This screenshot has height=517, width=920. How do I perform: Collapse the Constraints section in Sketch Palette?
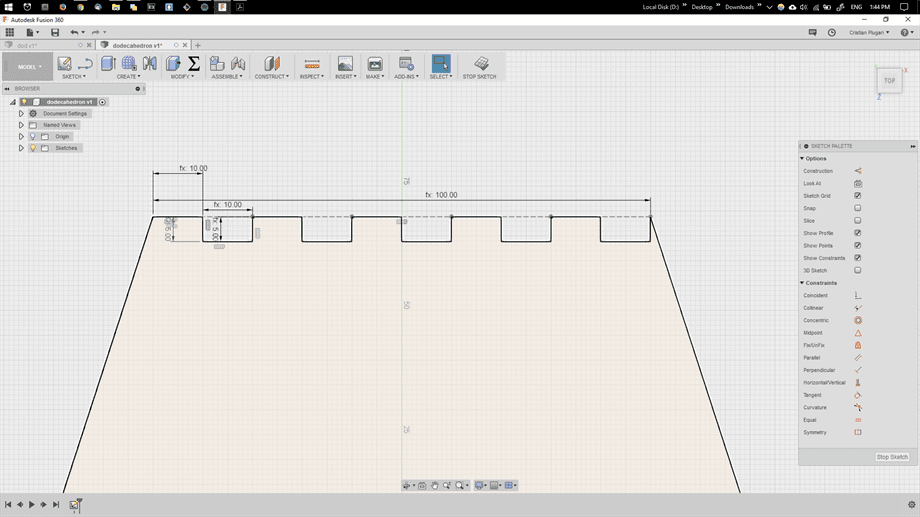802,283
